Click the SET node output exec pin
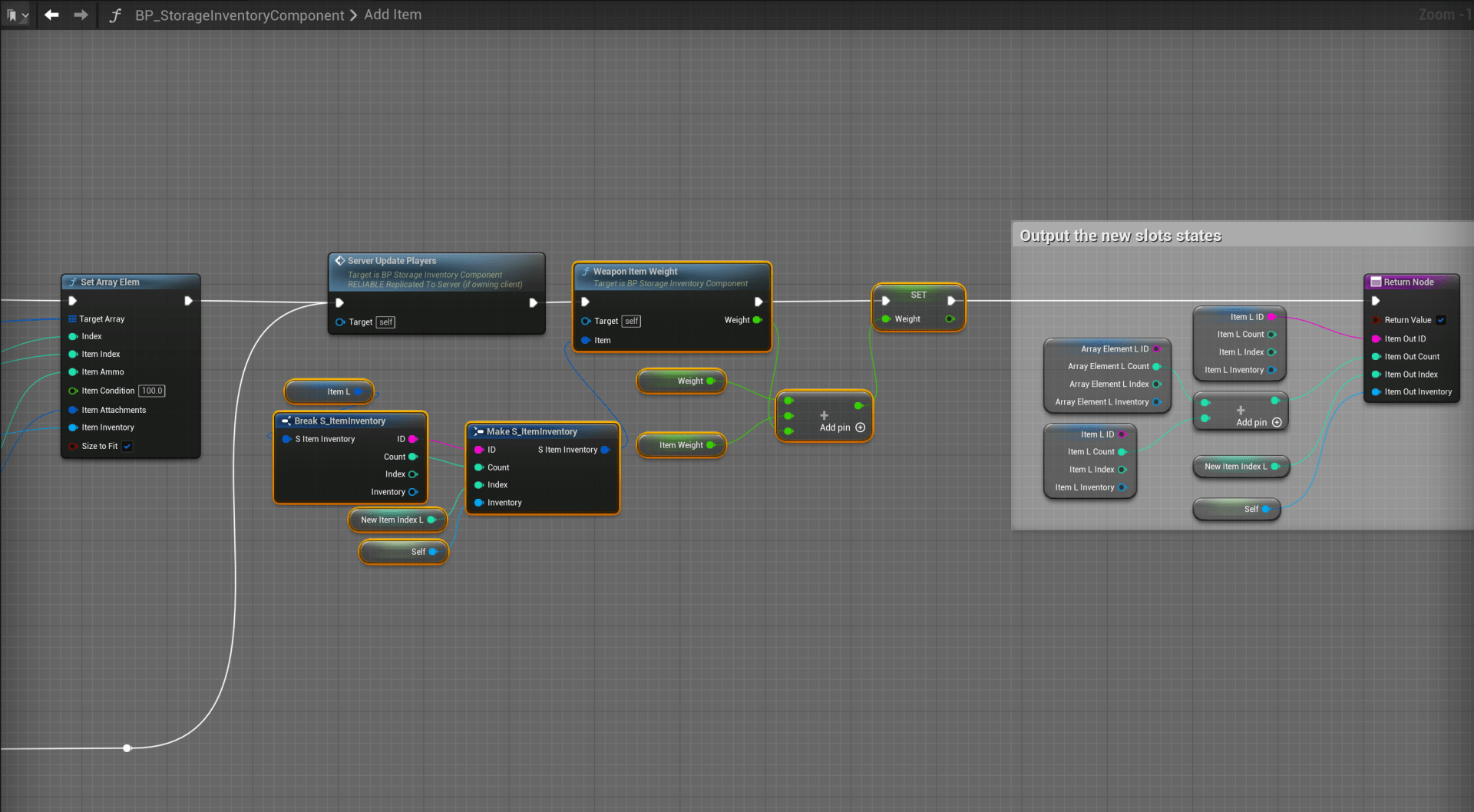1474x812 pixels. [x=951, y=301]
